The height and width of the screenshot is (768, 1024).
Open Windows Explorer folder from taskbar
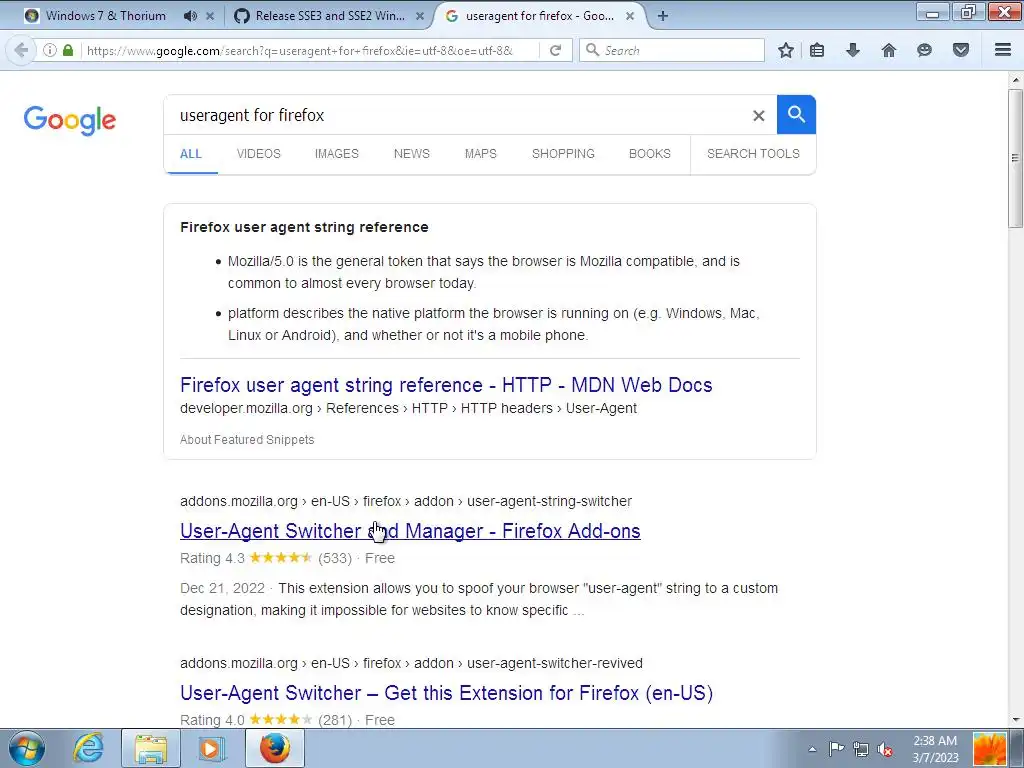pos(151,748)
